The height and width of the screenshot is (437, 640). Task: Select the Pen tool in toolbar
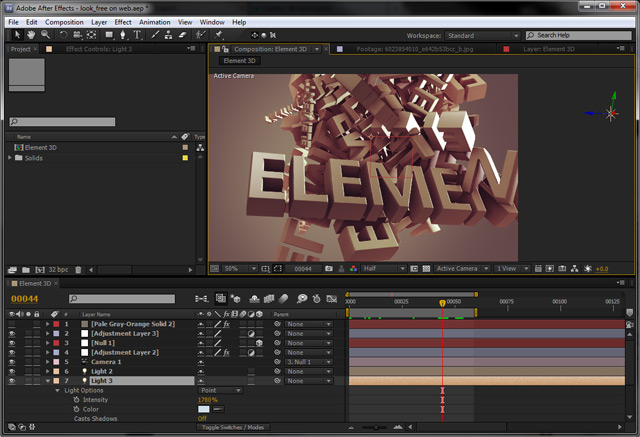point(121,34)
